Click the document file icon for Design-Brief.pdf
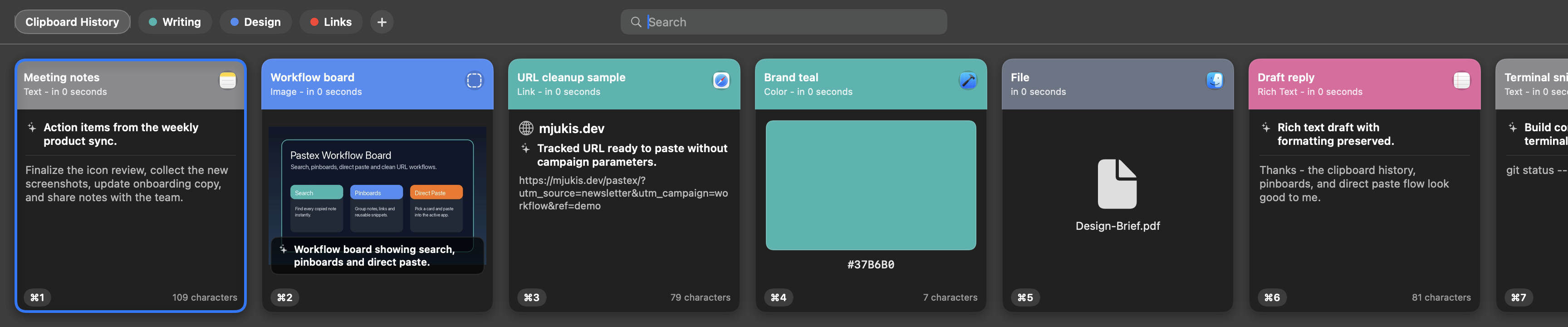 coord(1117,184)
